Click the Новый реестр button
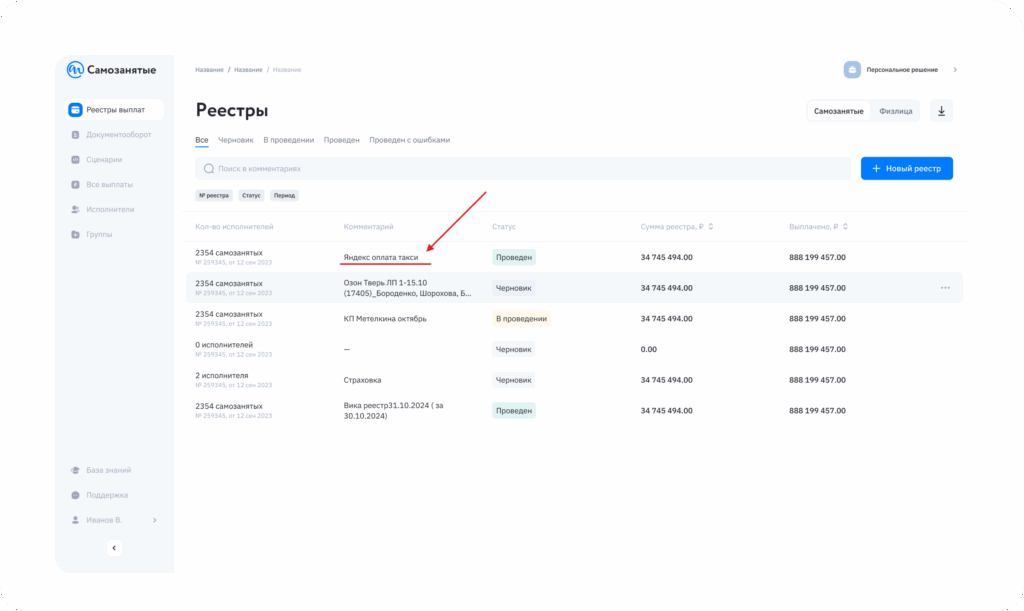1024x611 pixels. 906,169
